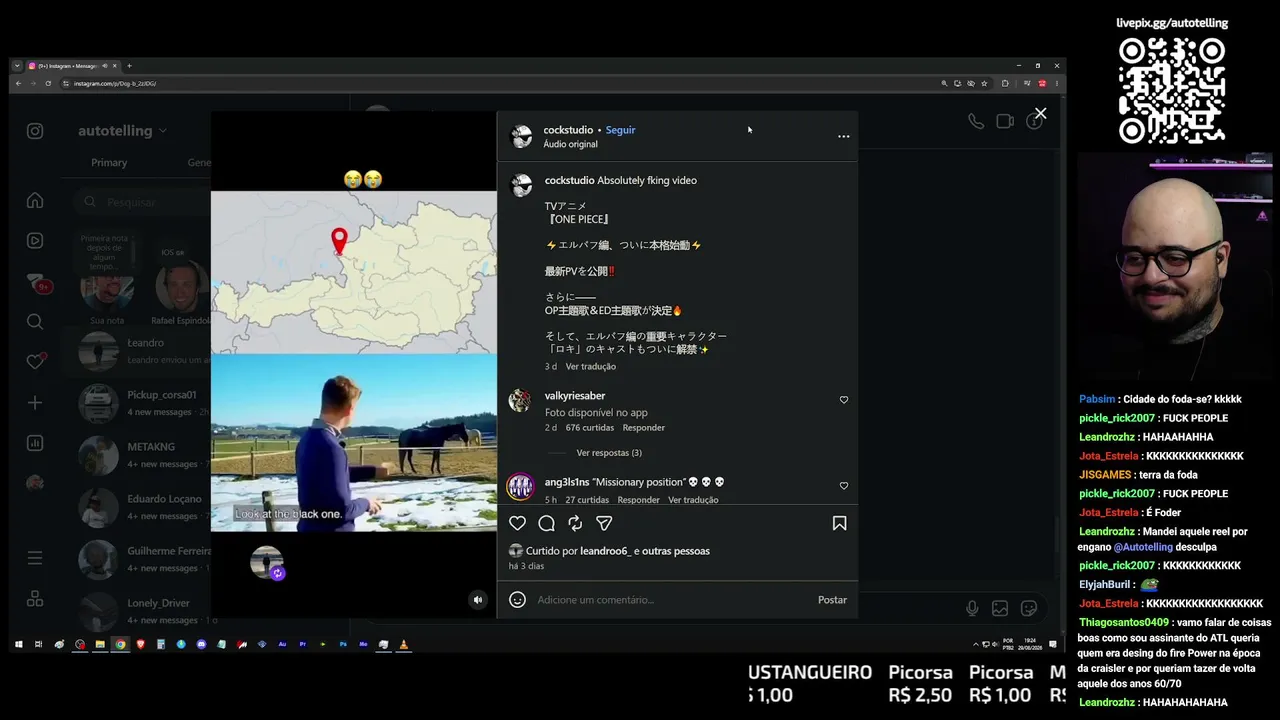The width and height of the screenshot is (1280, 720).
Task: Open Messages with the 9+ badge
Action: click(37, 282)
